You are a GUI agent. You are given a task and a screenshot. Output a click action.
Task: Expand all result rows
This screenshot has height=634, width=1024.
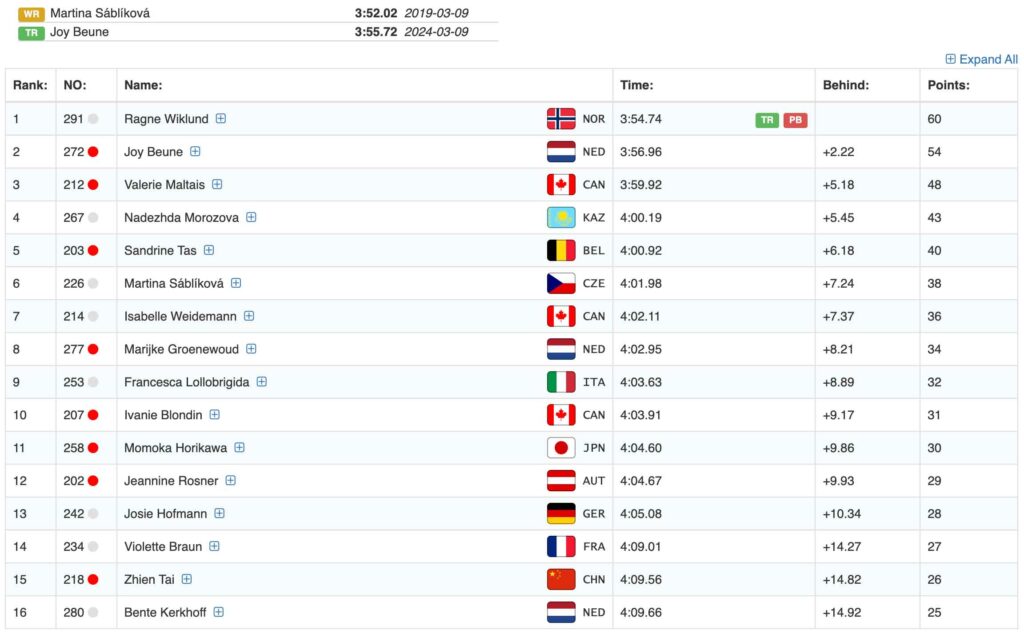click(981, 59)
